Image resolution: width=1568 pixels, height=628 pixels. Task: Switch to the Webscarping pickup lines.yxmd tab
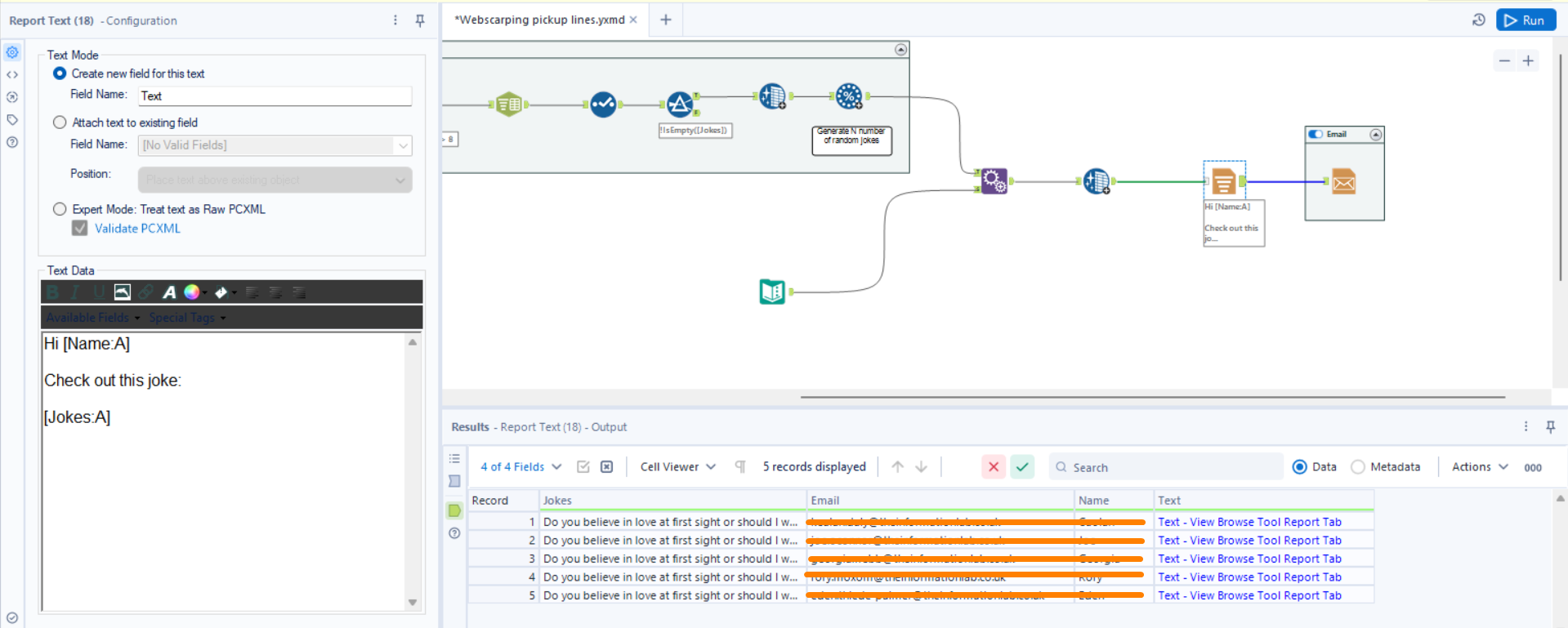tap(539, 20)
